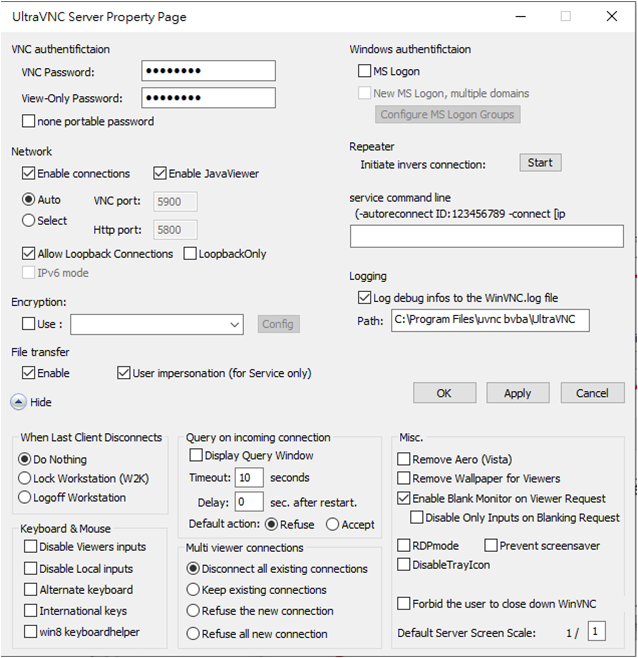Check Disable Viewers inputs
Screen dimensions: 638x658
30,546
